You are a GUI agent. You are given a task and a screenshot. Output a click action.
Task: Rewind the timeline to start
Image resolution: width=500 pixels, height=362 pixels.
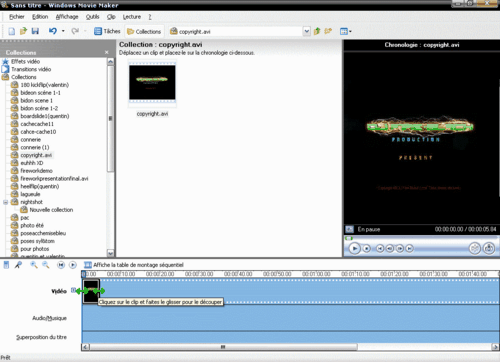coord(61,265)
